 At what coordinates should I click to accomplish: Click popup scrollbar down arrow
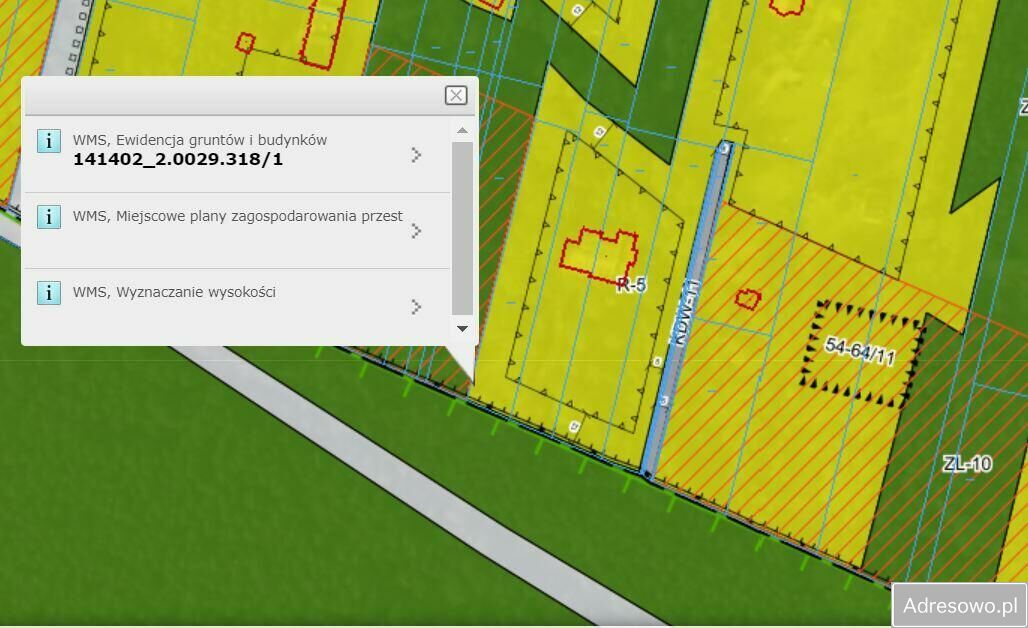462,328
